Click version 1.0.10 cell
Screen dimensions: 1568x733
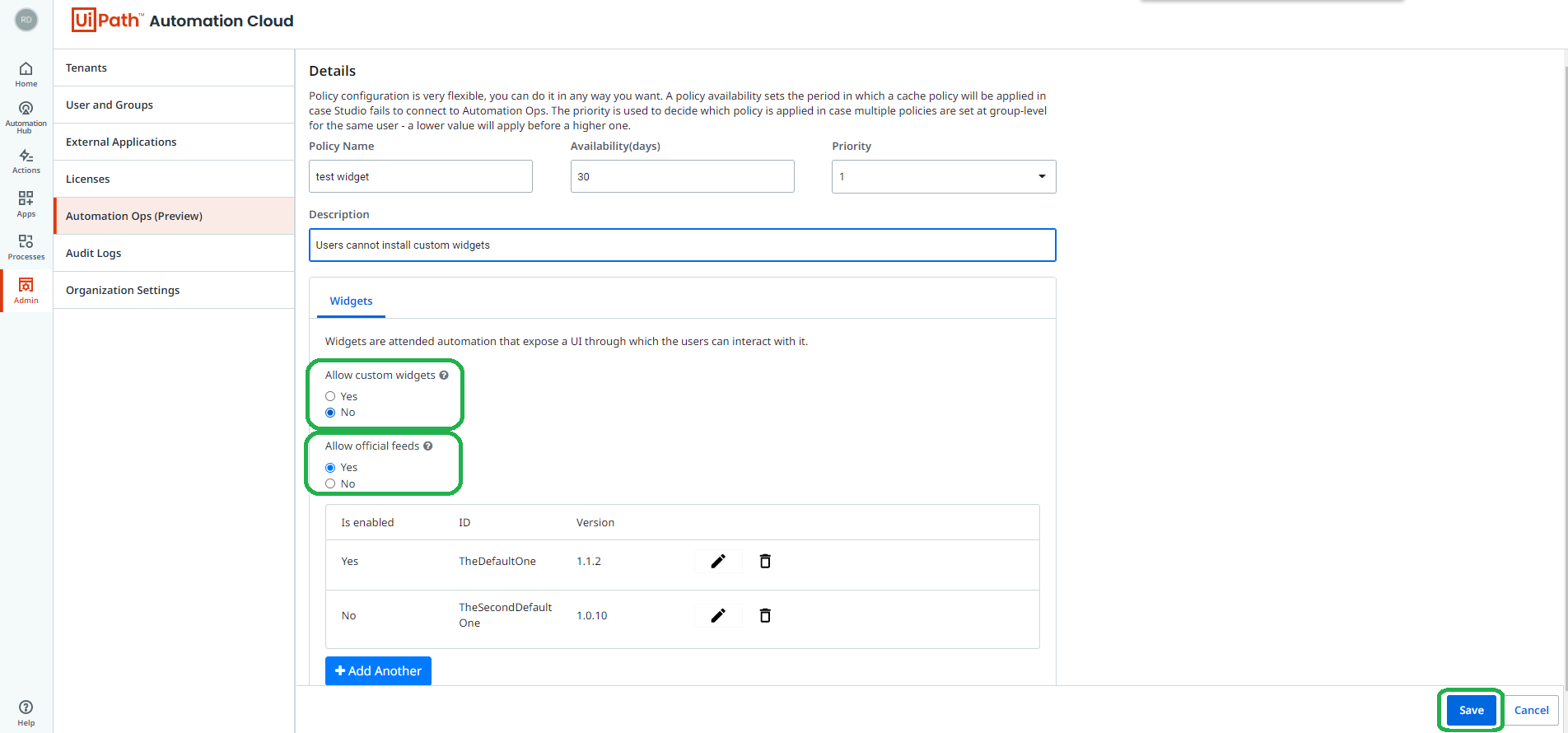pyautogui.click(x=592, y=615)
